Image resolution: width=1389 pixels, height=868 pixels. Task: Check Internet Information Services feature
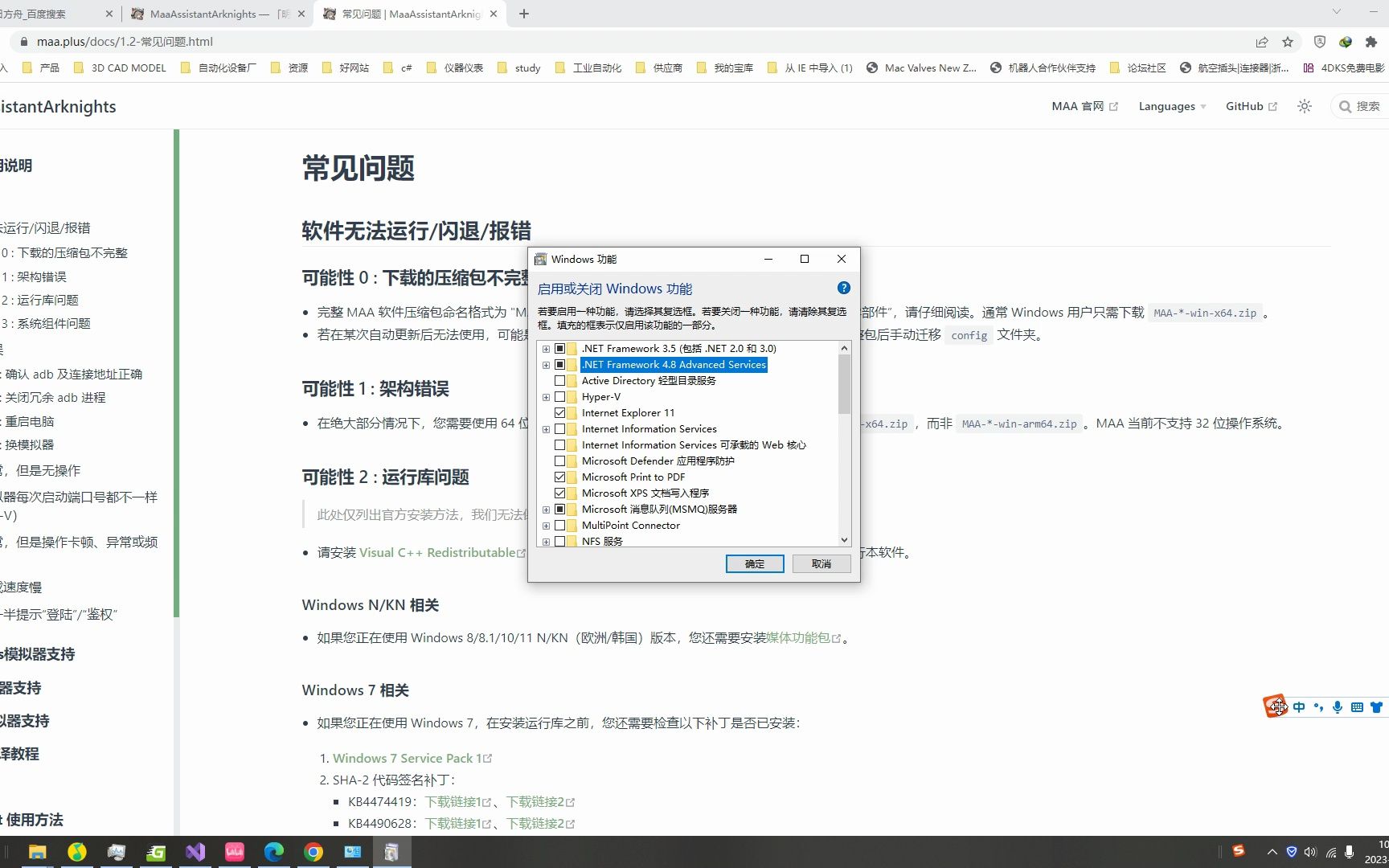pos(560,429)
